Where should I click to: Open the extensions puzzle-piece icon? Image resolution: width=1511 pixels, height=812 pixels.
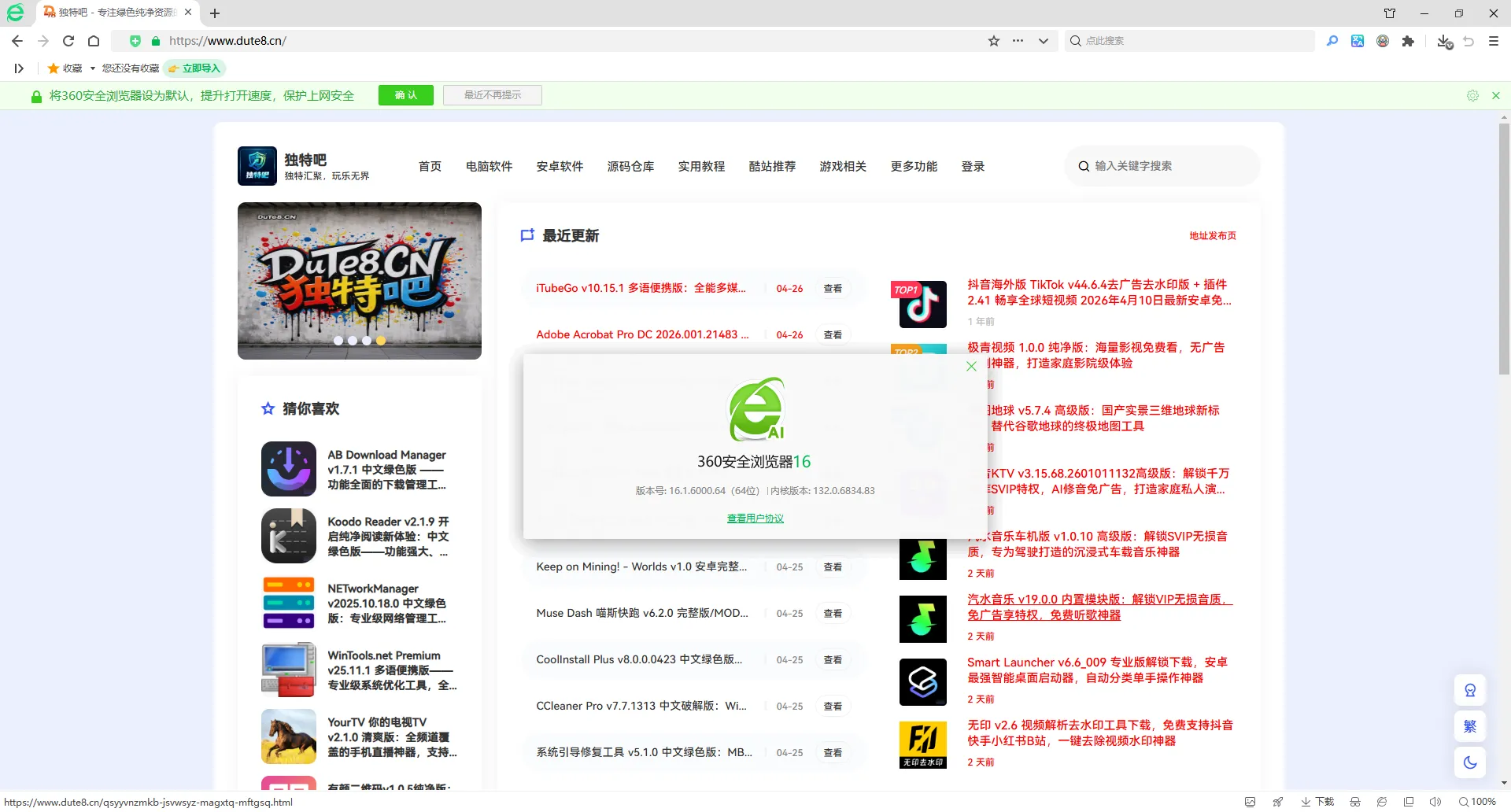pos(1409,41)
